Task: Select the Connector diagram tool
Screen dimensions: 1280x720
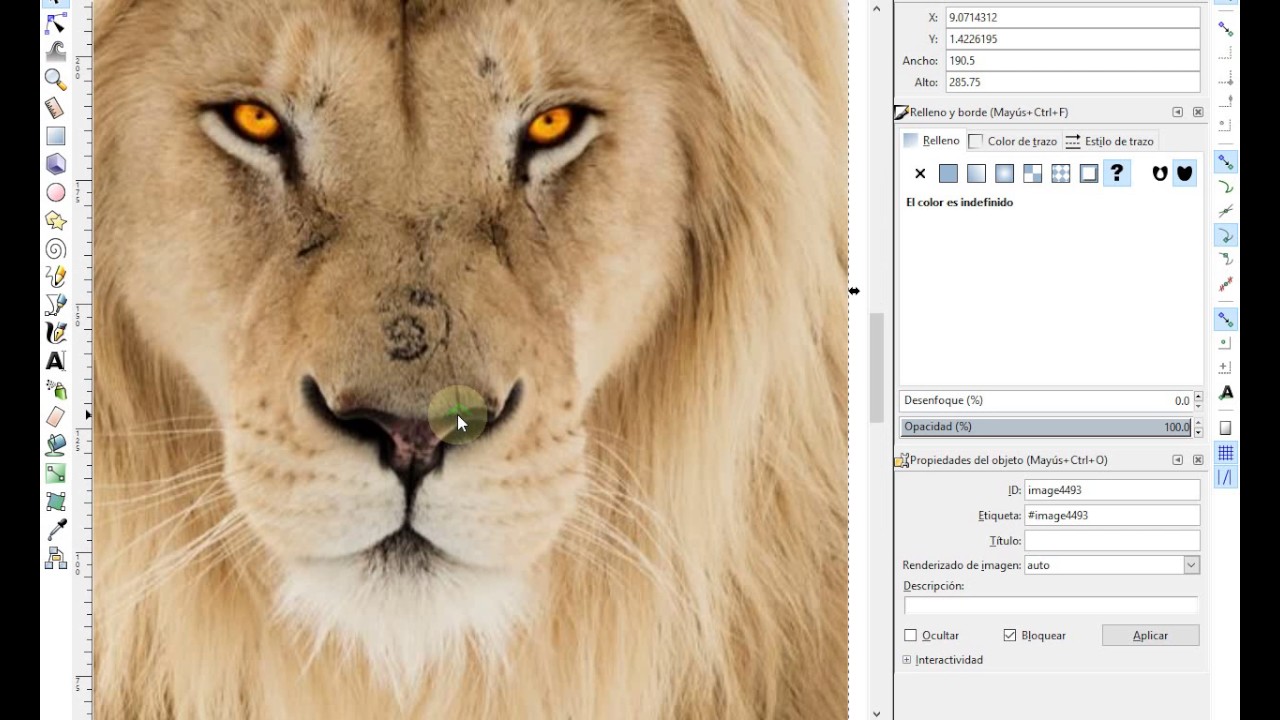Action: click(56, 558)
